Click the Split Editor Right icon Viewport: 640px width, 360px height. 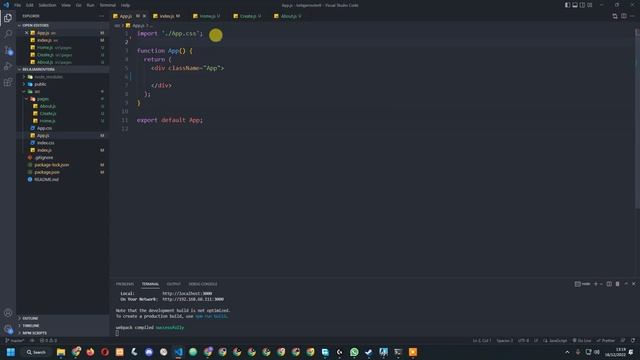click(x=624, y=16)
